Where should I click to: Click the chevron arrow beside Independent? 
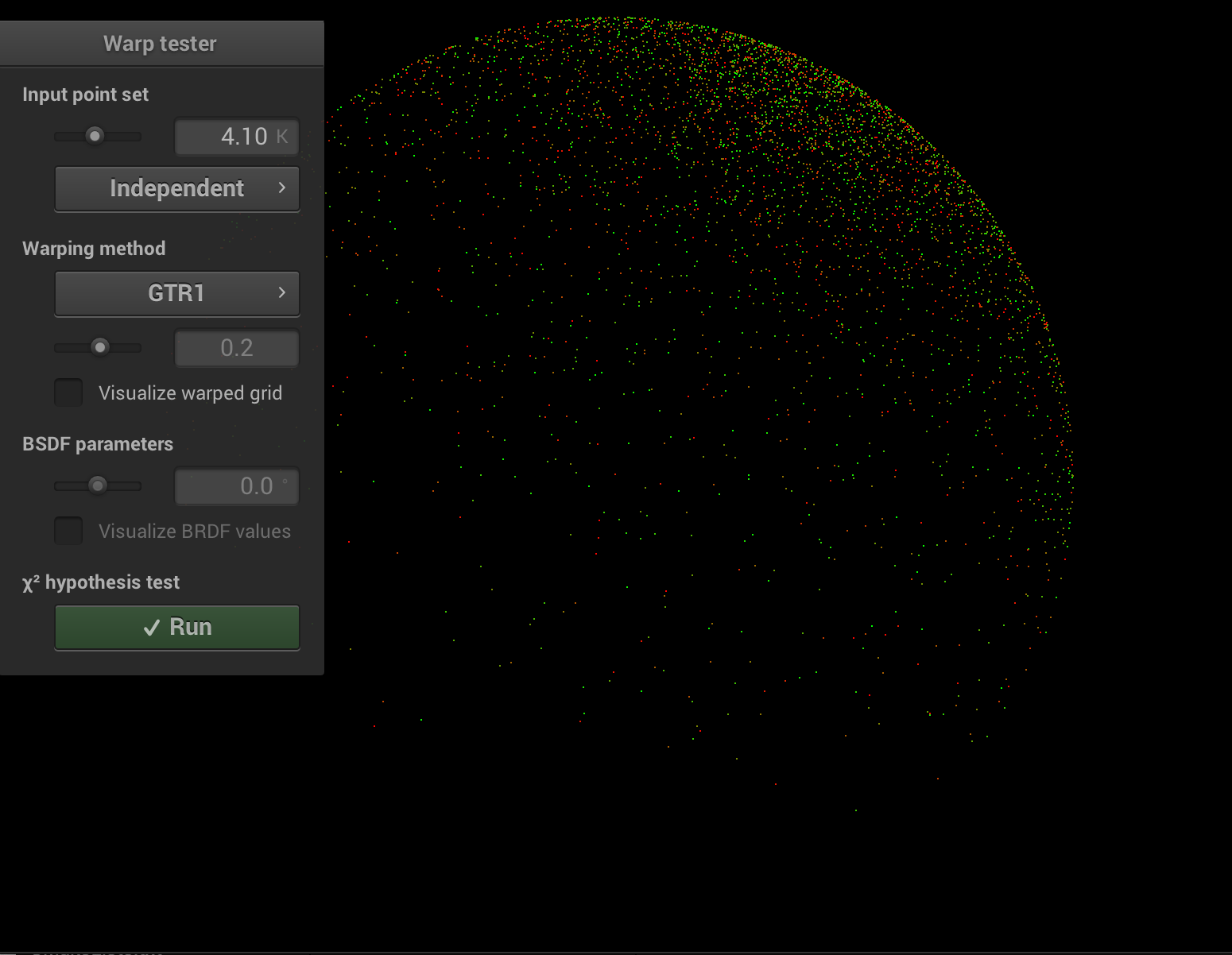281,188
